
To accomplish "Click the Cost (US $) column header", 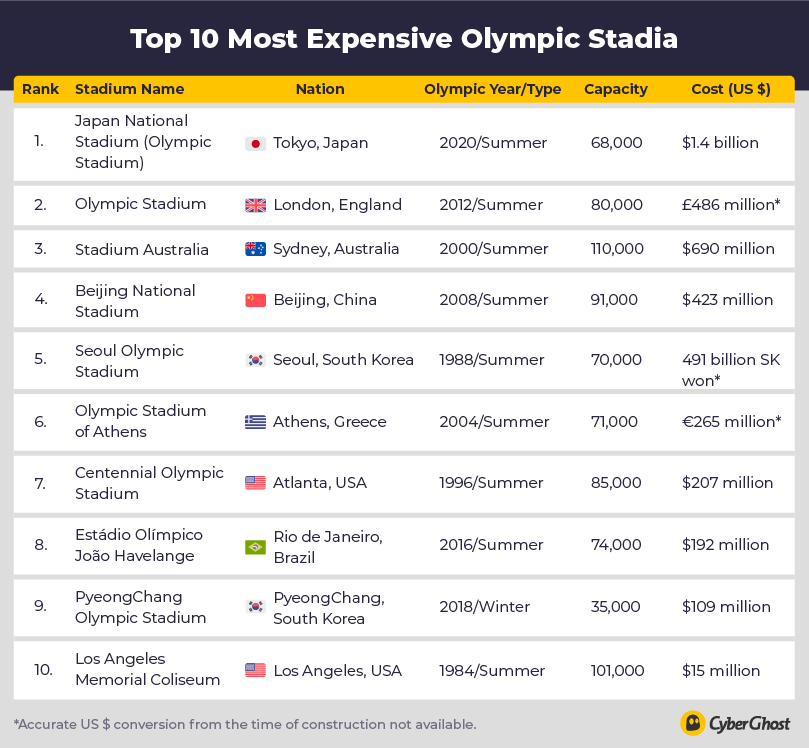I will (731, 89).
